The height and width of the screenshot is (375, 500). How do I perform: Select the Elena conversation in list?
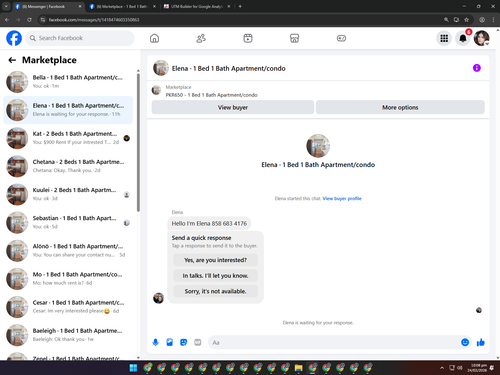pos(68,110)
